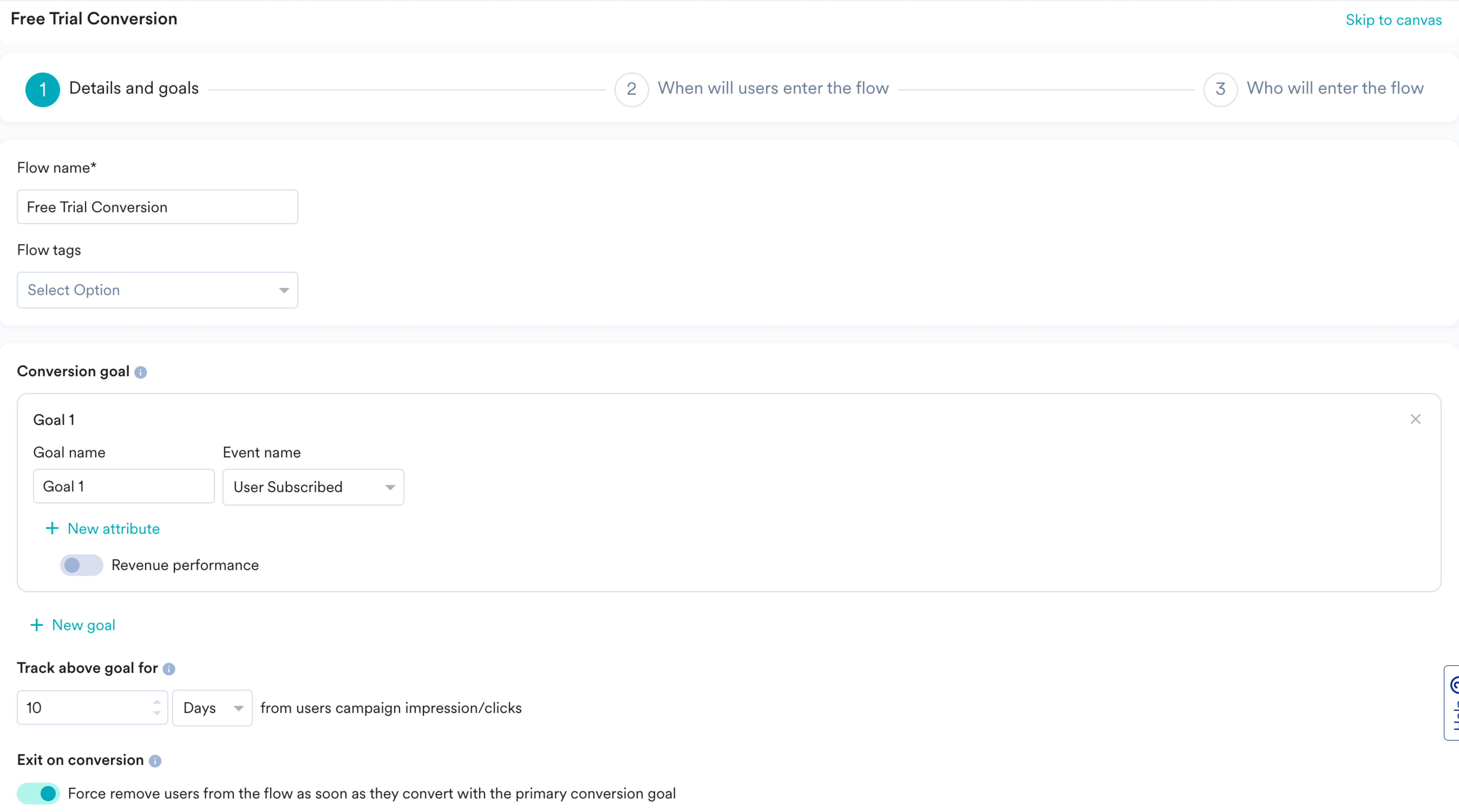This screenshot has height=812, width=1459.
Task: Increase tracking duration with stepper up arrow
Action: click(157, 702)
